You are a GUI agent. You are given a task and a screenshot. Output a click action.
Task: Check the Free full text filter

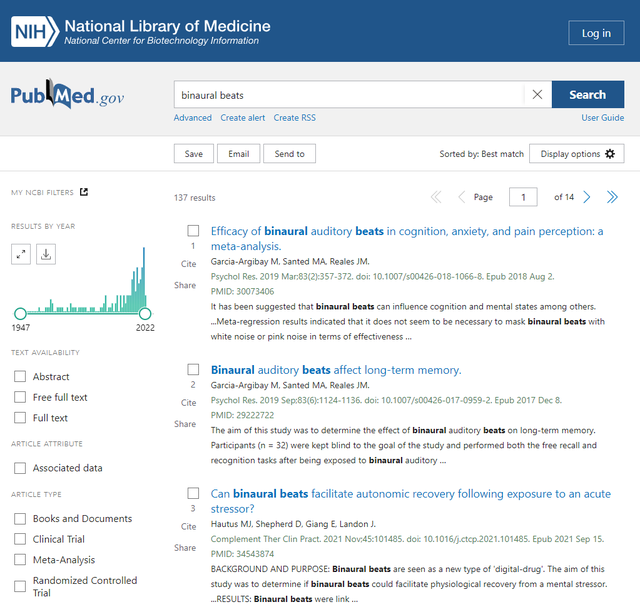(x=20, y=397)
